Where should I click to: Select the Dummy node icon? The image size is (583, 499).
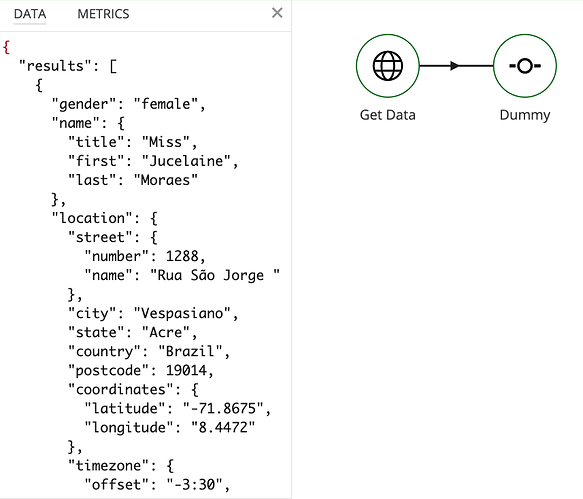click(525, 66)
